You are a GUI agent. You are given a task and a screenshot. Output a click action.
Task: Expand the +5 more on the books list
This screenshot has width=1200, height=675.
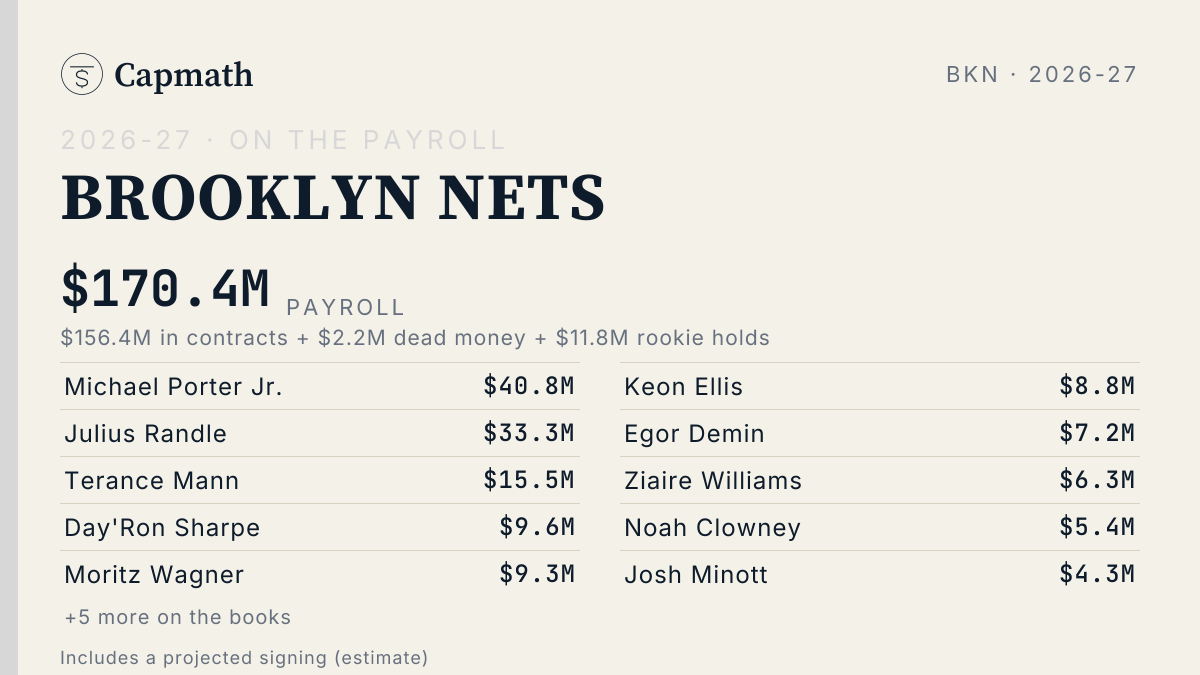tap(178, 617)
